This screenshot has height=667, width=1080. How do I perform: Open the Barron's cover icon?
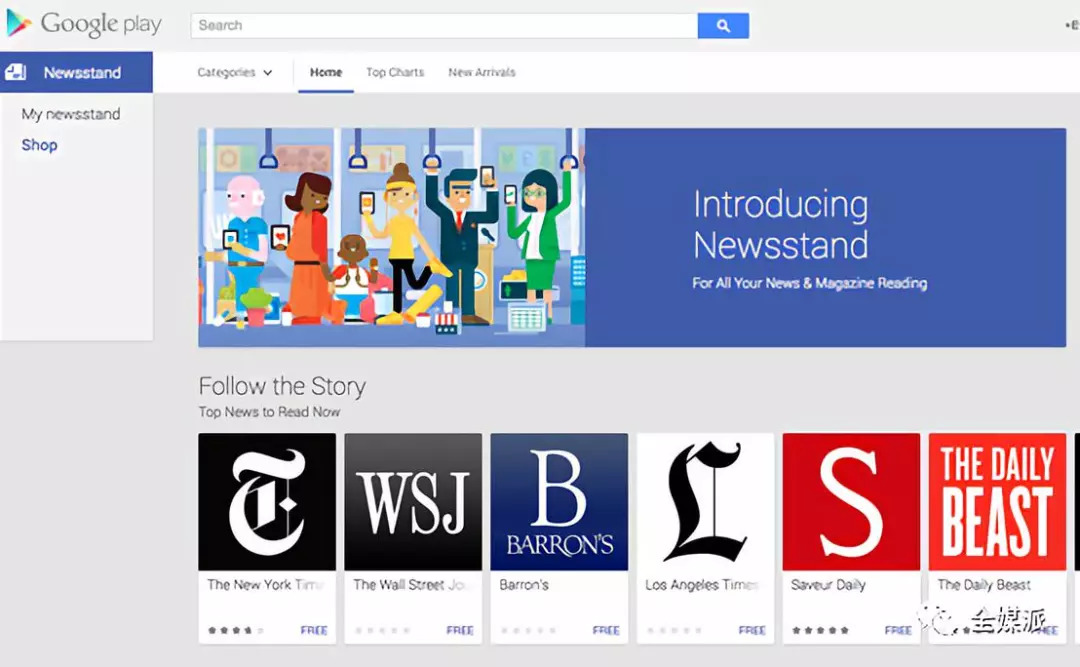559,502
